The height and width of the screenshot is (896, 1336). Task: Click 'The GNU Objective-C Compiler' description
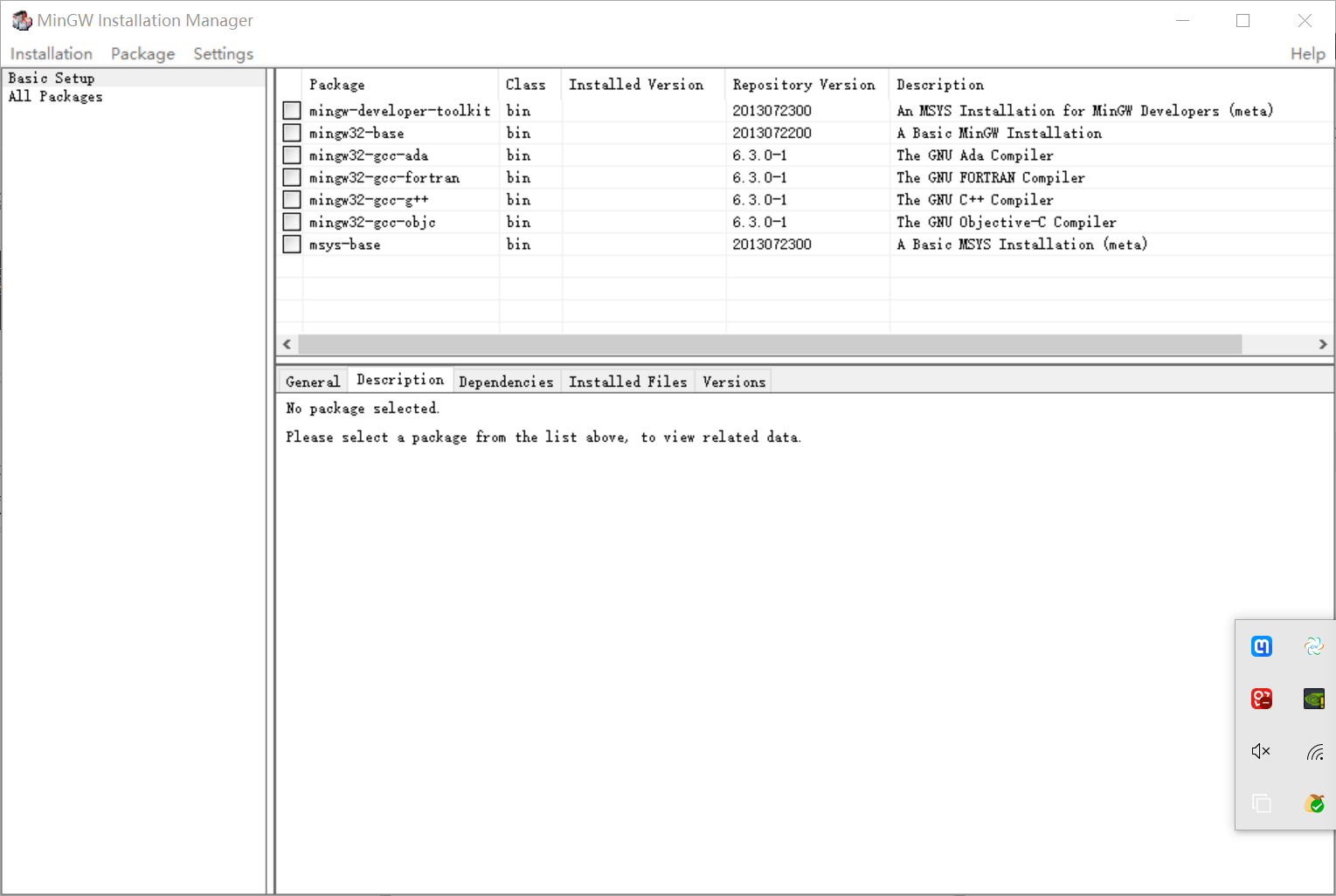click(x=1006, y=223)
